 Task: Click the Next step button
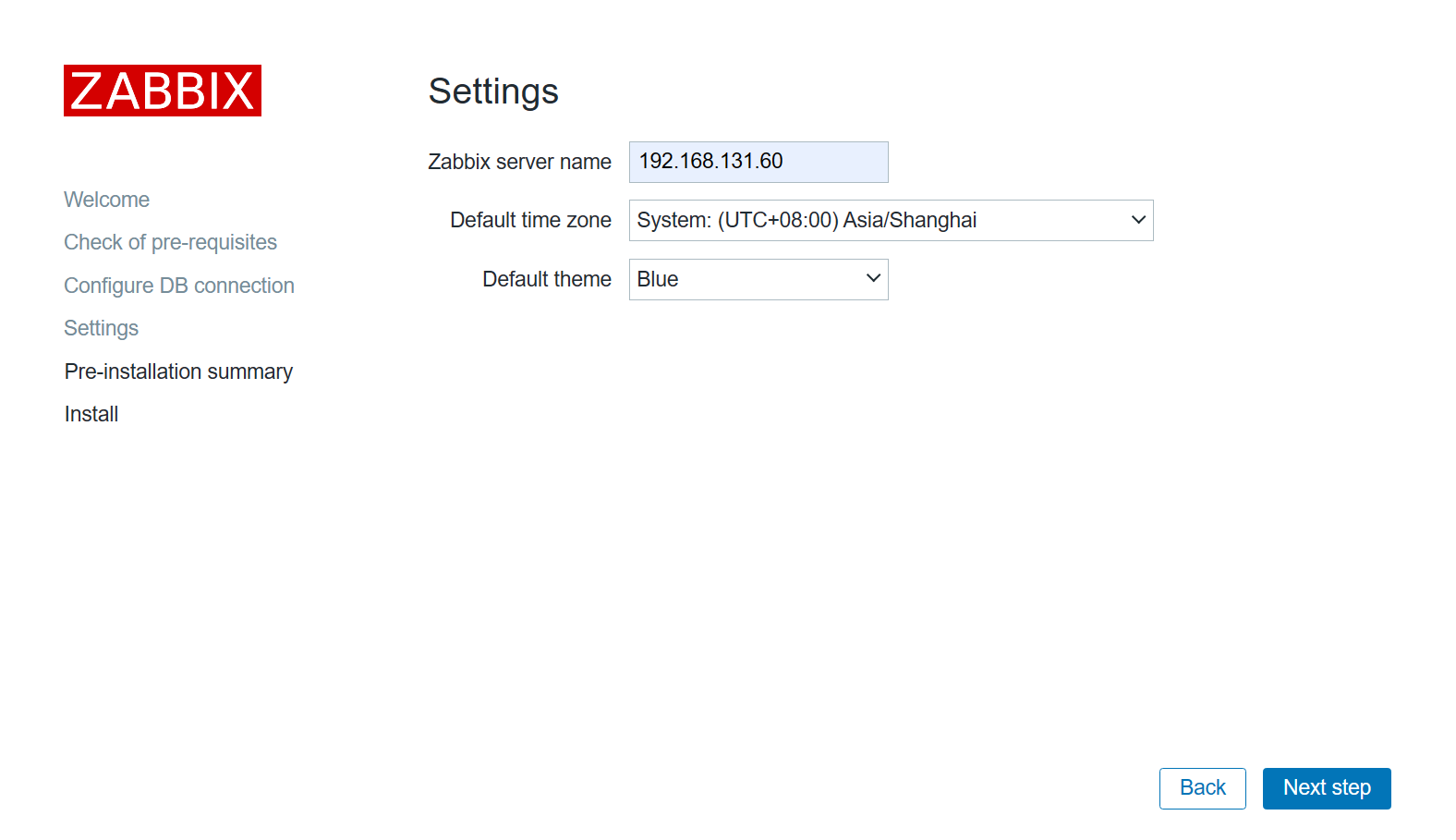tap(1327, 788)
